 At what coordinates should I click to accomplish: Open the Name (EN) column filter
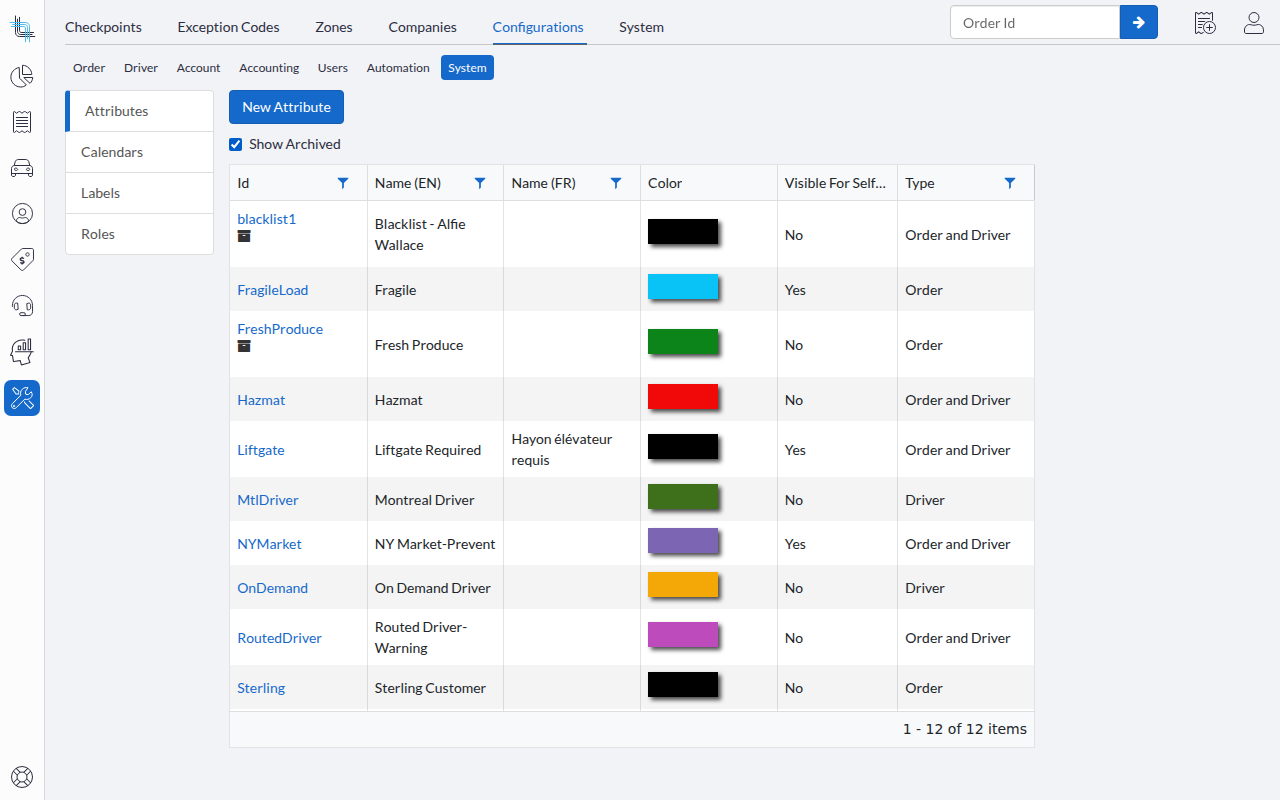(x=480, y=183)
